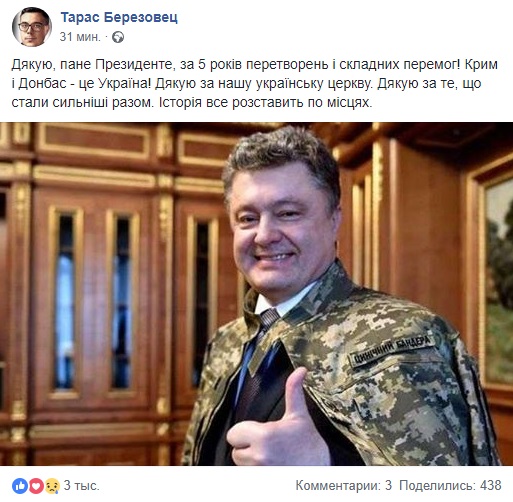Open the author name Тарас Березовец link
This screenshot has width=513, height=502.
(119, 18)
